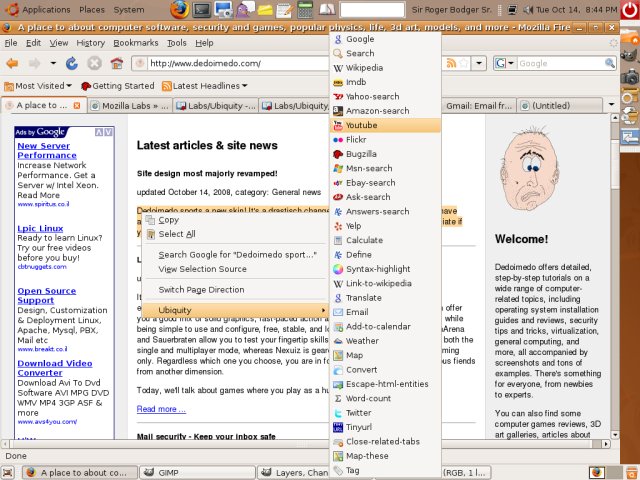Open the "New Server Performance" ad link

coord(46,150)
